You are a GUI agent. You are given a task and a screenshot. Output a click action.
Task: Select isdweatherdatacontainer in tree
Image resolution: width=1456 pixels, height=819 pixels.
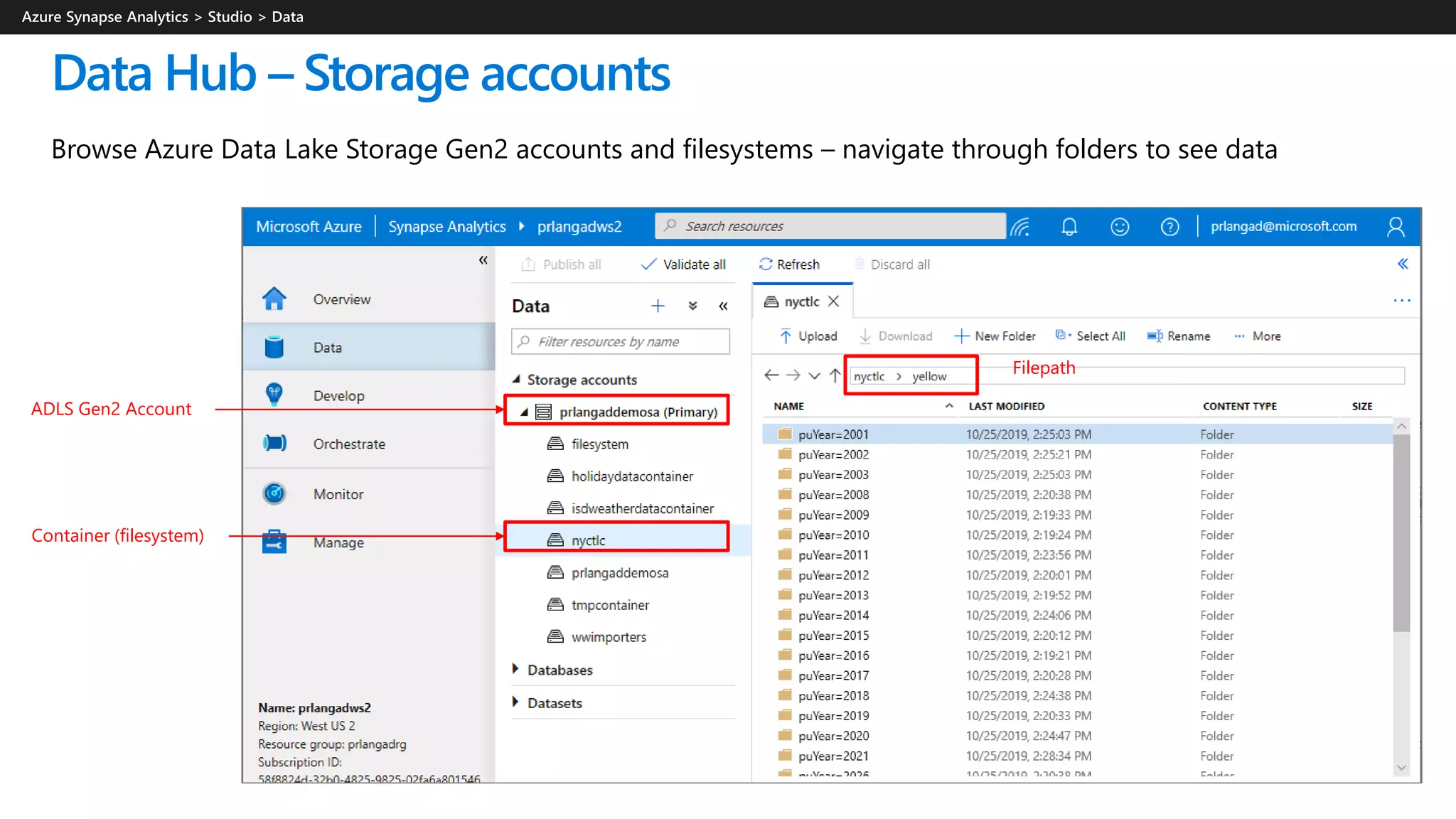tap(642, 508)
